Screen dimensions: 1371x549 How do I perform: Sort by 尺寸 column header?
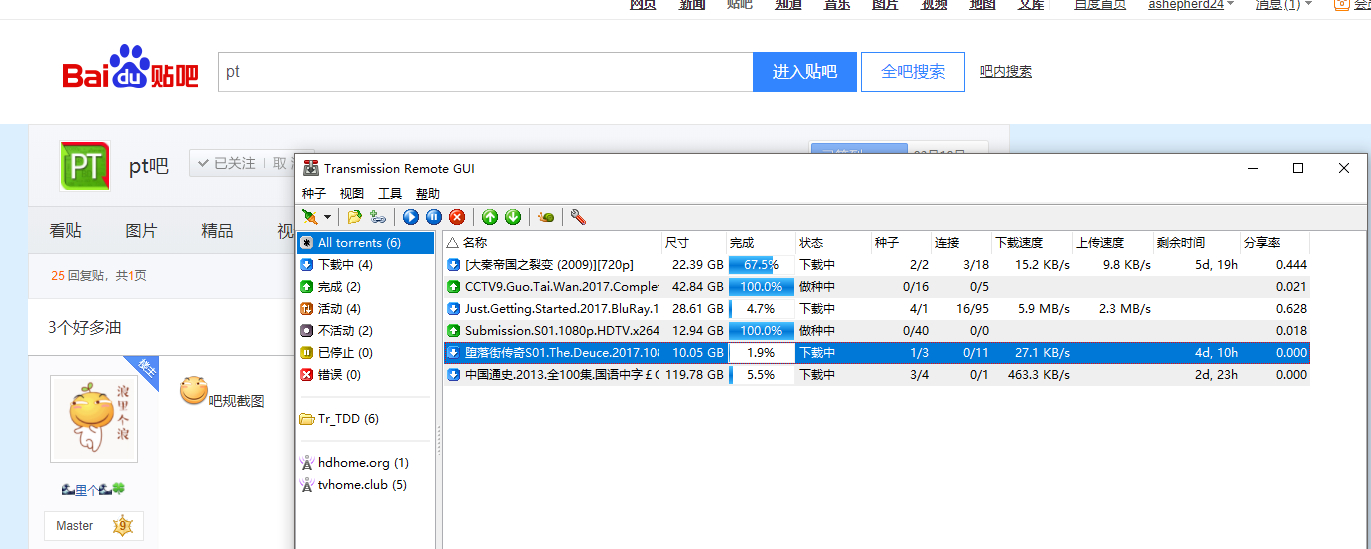point(694,242)
